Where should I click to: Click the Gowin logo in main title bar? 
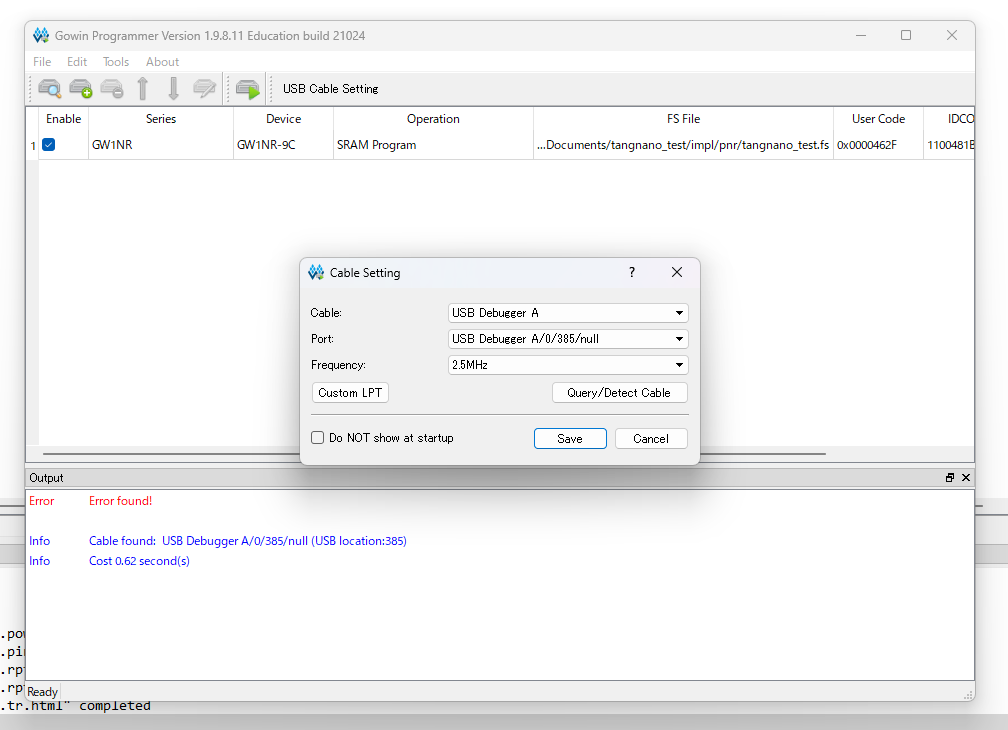[41, 35]
